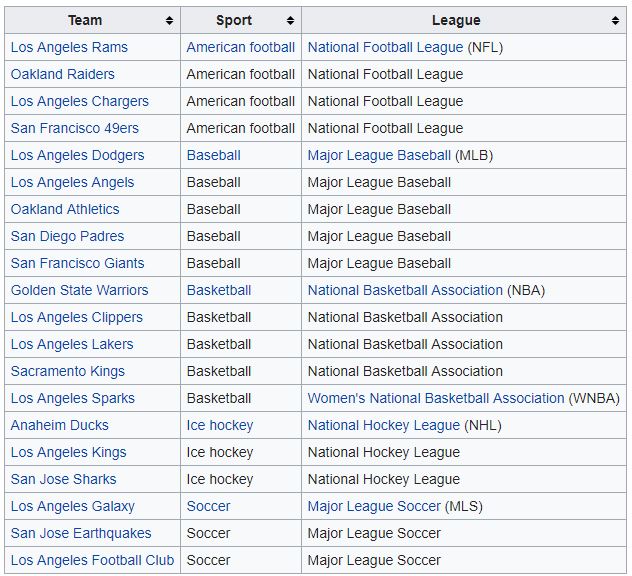
Task: Sort table by Sport column arrows
Action: coord(290,21)
